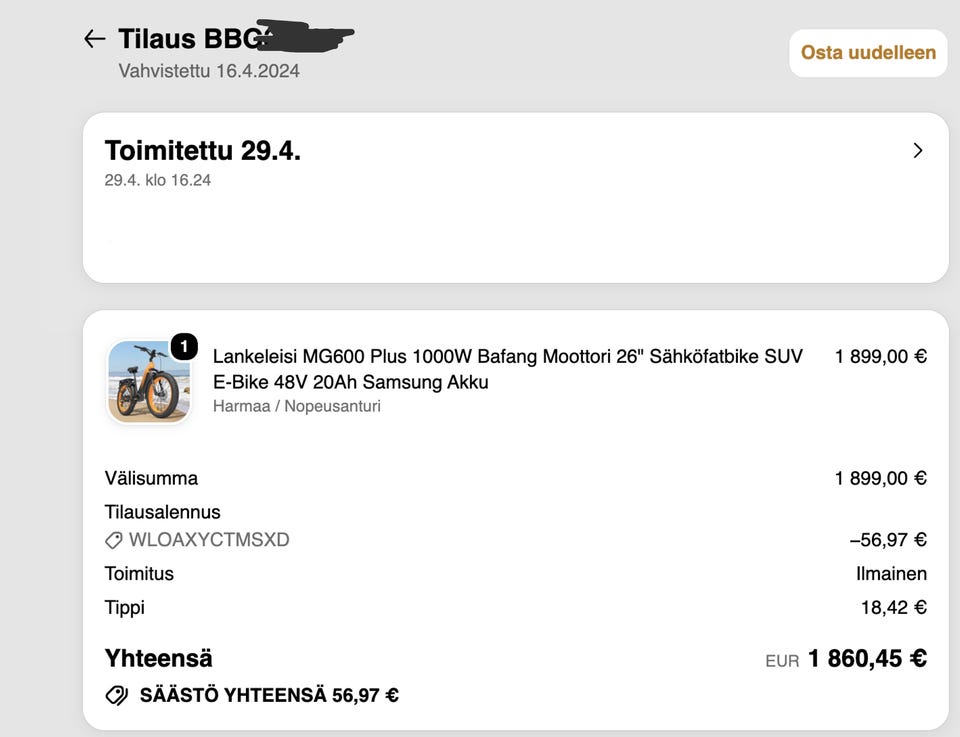This screenshot has height=737, width=960.
Task: Open the Lankeleisi MG600 Plus product title
Action: coord(508,368)
